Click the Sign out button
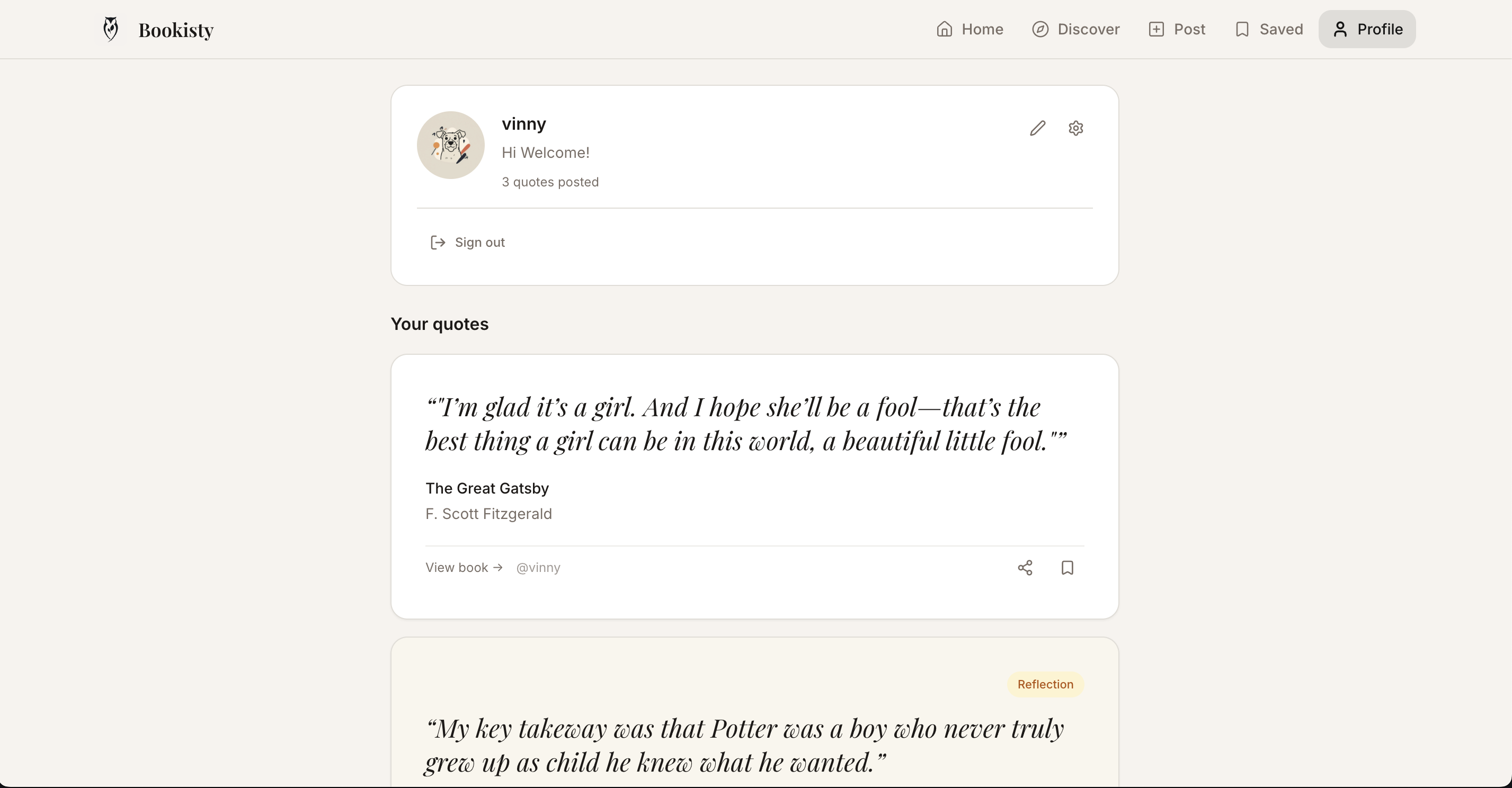Viewport: 1512px width, 788px height. coord(467,243)
